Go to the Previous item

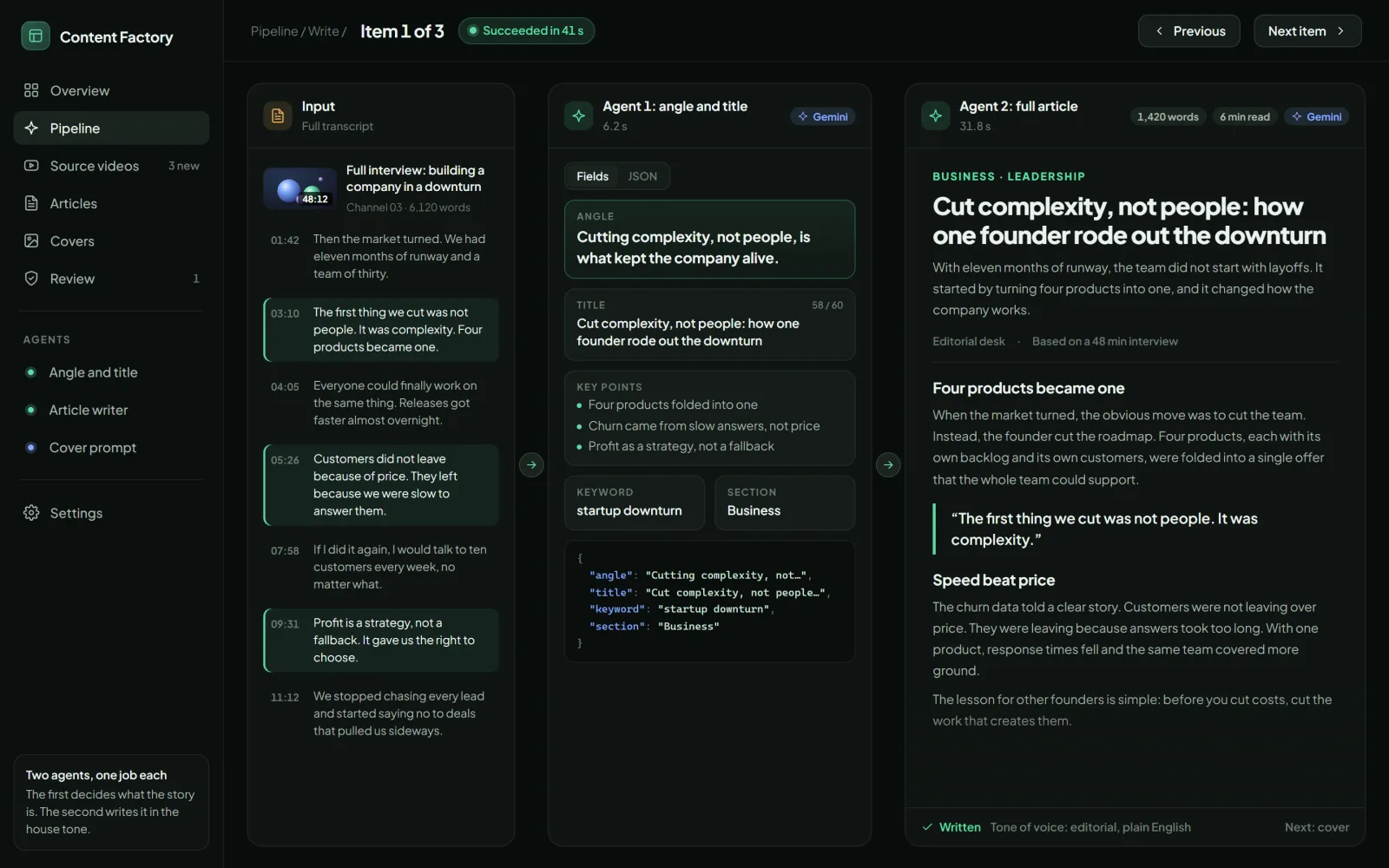click(x=1189, y=31)
